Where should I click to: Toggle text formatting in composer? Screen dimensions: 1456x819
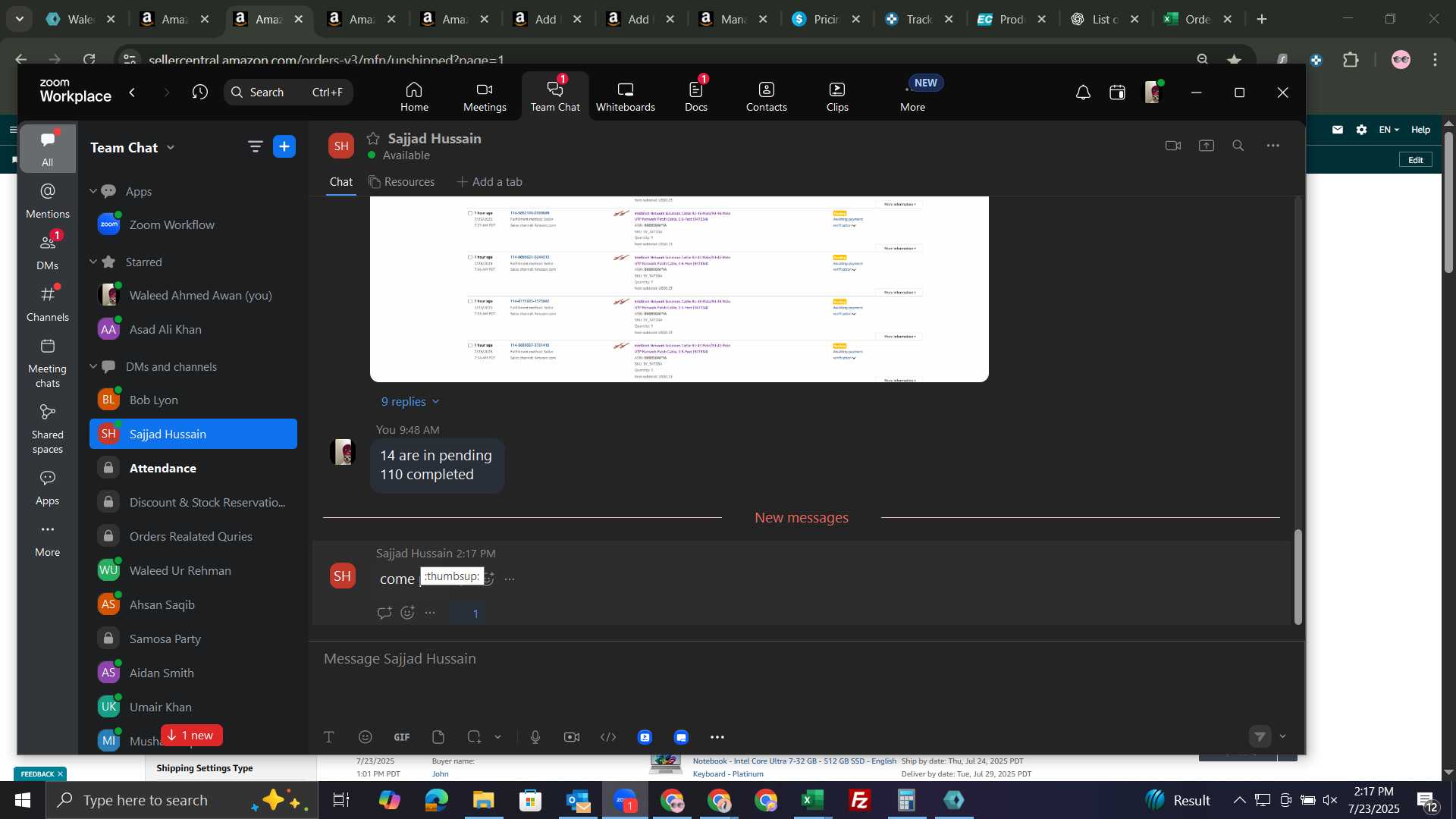329,737
